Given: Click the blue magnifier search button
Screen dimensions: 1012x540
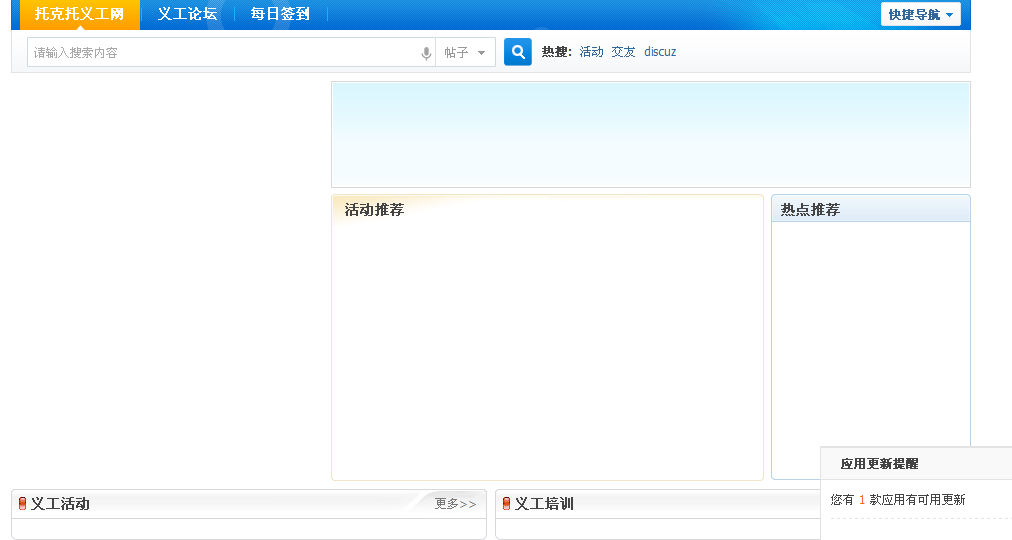Looking at the screenshot, I should pyautogui.click(x=518, y=52).
